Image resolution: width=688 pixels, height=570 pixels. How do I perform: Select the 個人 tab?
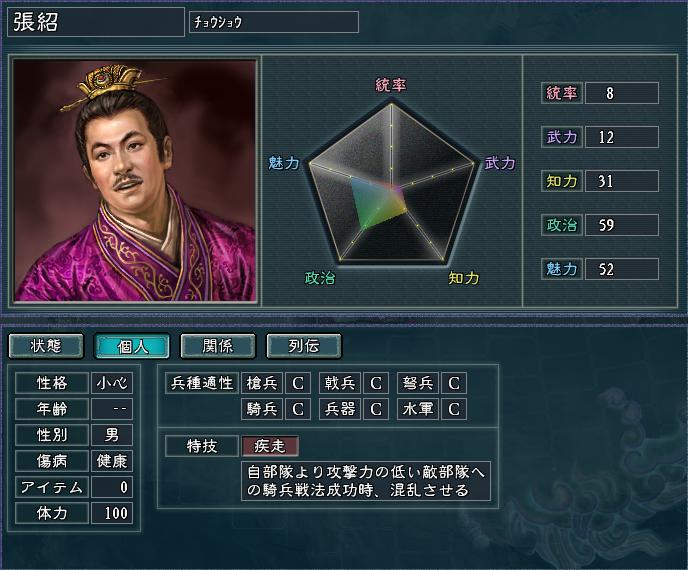pyautogui.click(x=132, y=347)
